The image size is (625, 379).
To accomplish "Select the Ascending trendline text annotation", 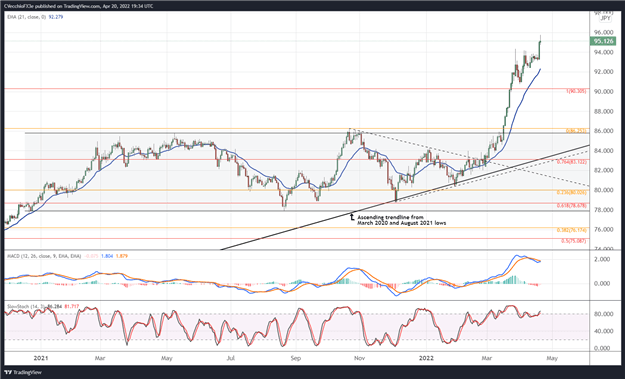I will 401,220.
